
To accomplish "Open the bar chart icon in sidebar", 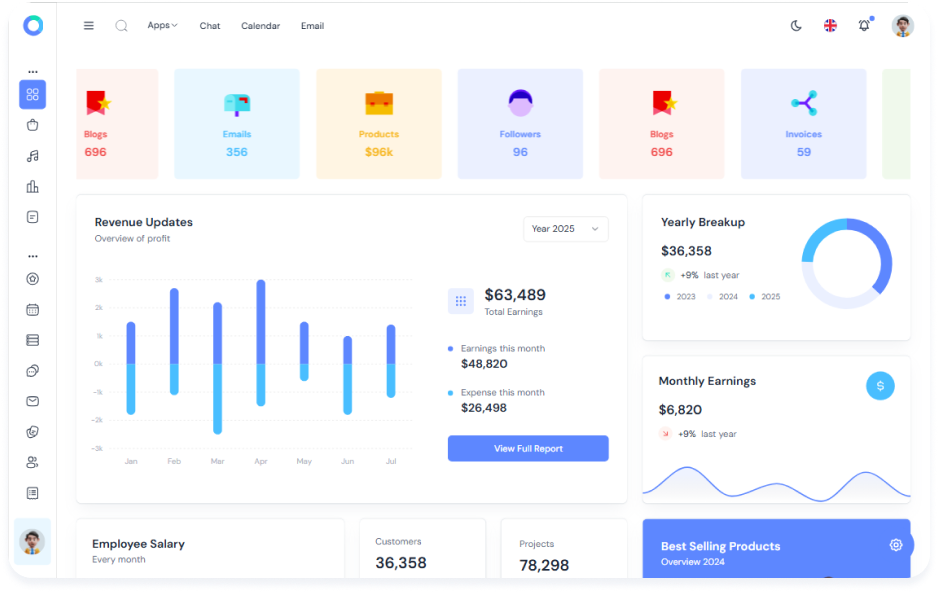I will coord(33,186).
